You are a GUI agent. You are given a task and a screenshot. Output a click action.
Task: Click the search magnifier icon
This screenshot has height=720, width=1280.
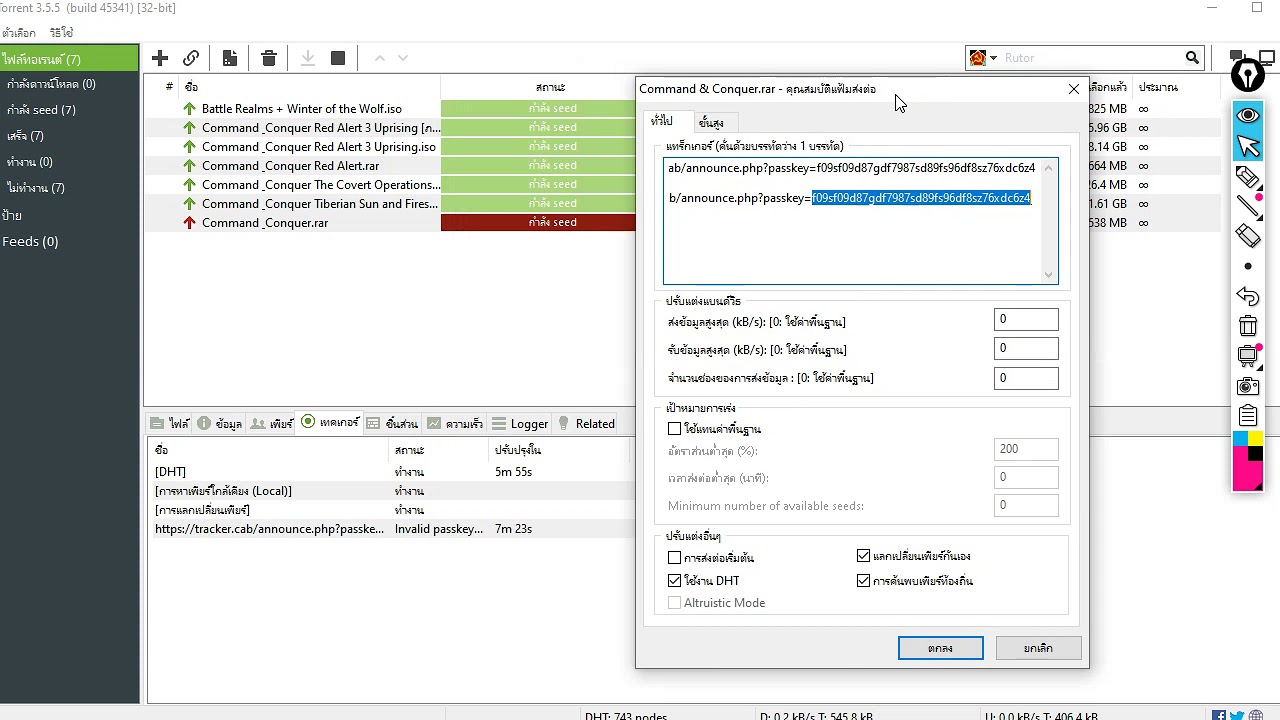tap(1192, 58)
